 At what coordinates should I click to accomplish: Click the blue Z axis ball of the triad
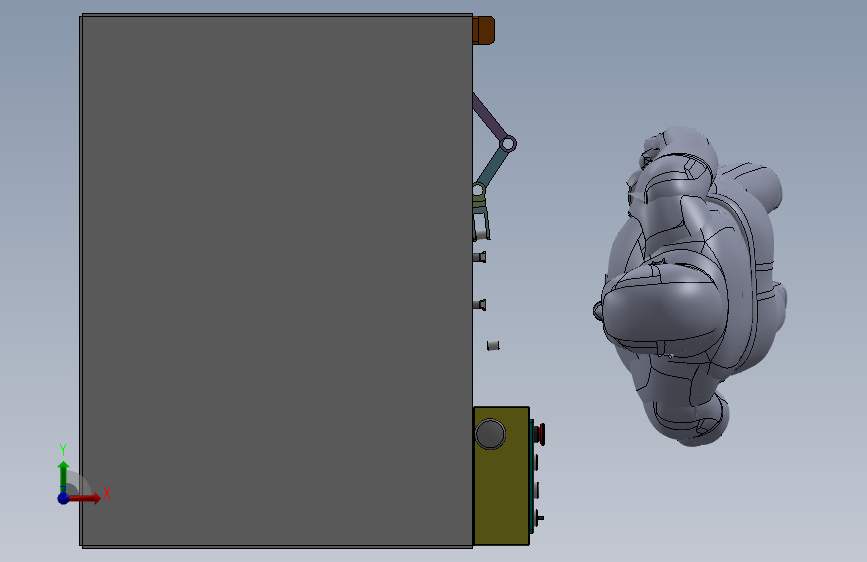[63, 498]
